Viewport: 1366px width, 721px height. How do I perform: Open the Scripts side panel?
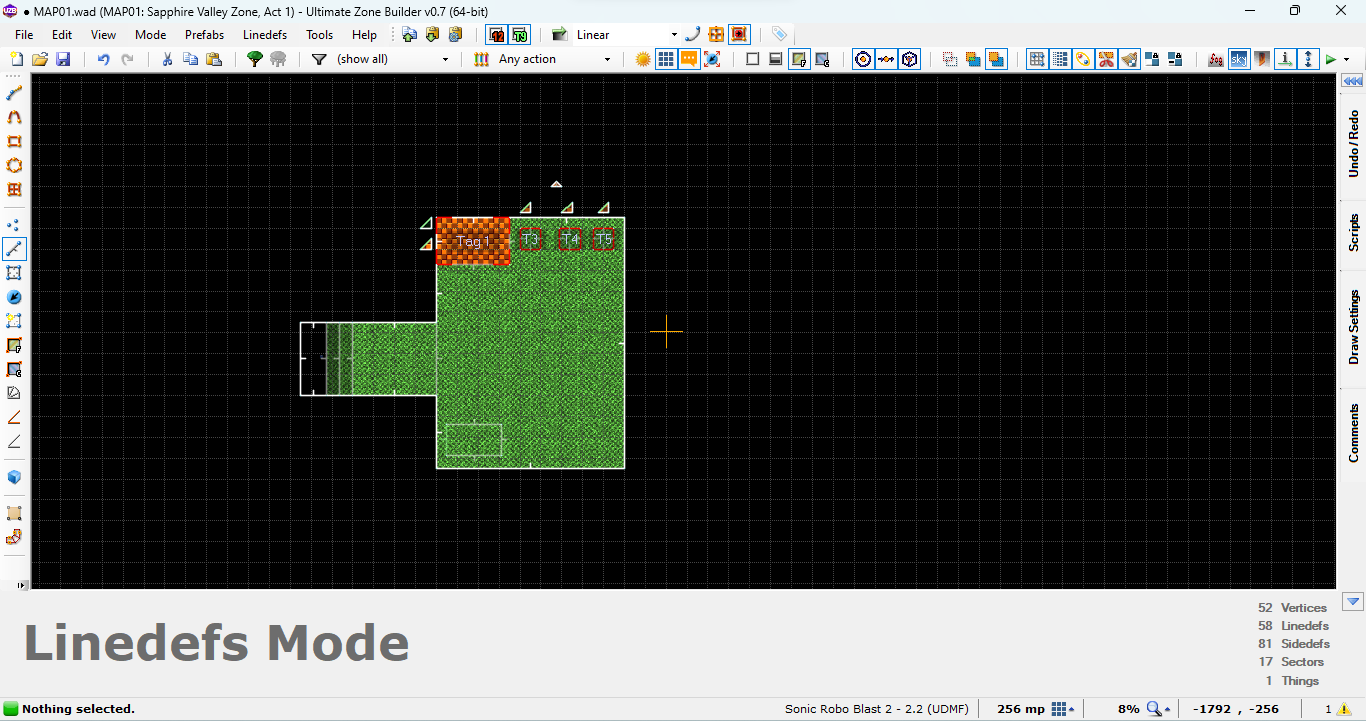point(1353,232)
